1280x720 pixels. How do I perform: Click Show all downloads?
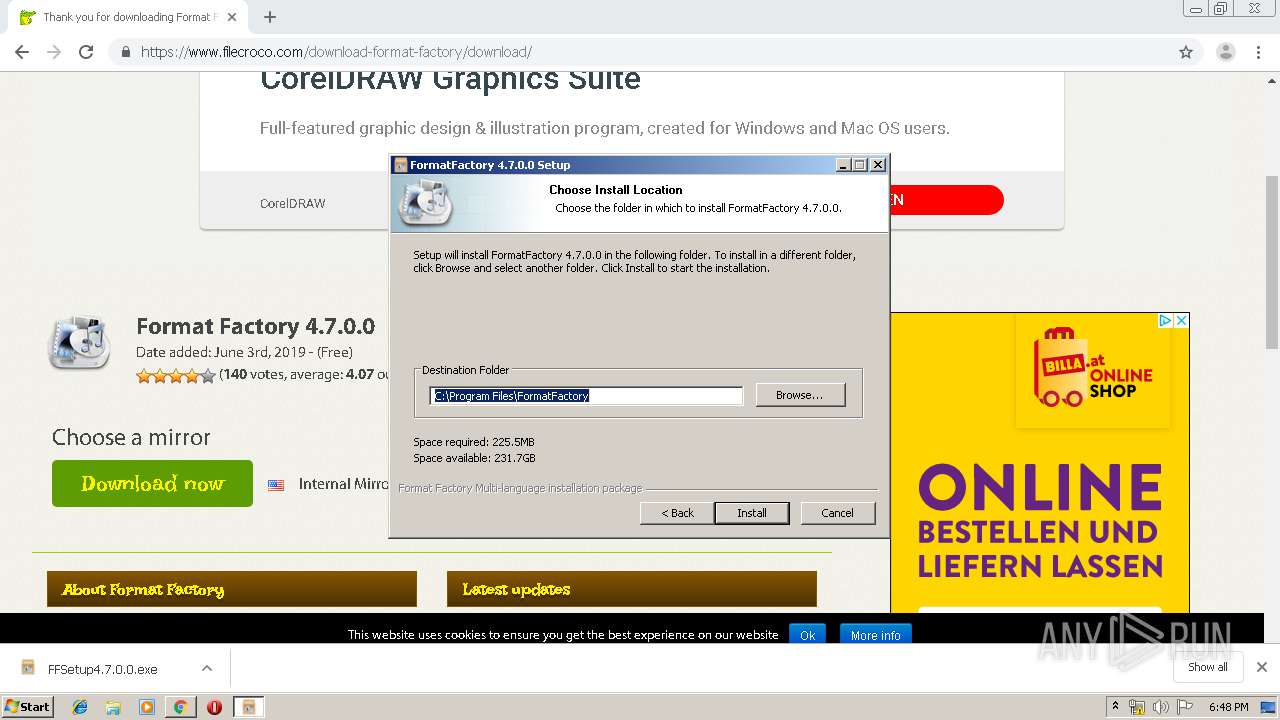[1207, 667]
